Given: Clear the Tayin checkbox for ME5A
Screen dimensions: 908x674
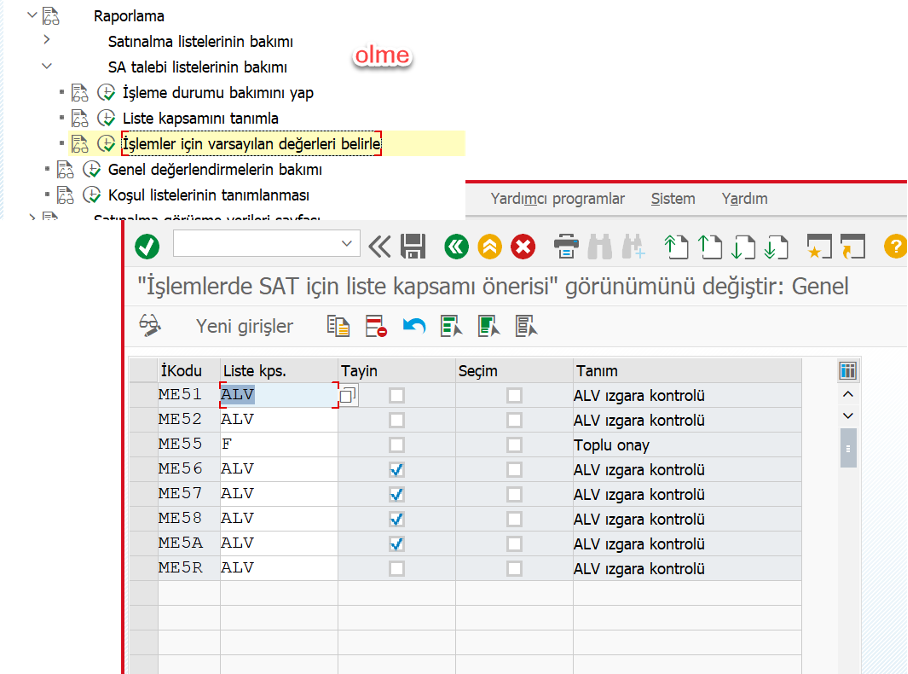Looking at the screenshot, I should pyautogui.click(x=397, y=544).
